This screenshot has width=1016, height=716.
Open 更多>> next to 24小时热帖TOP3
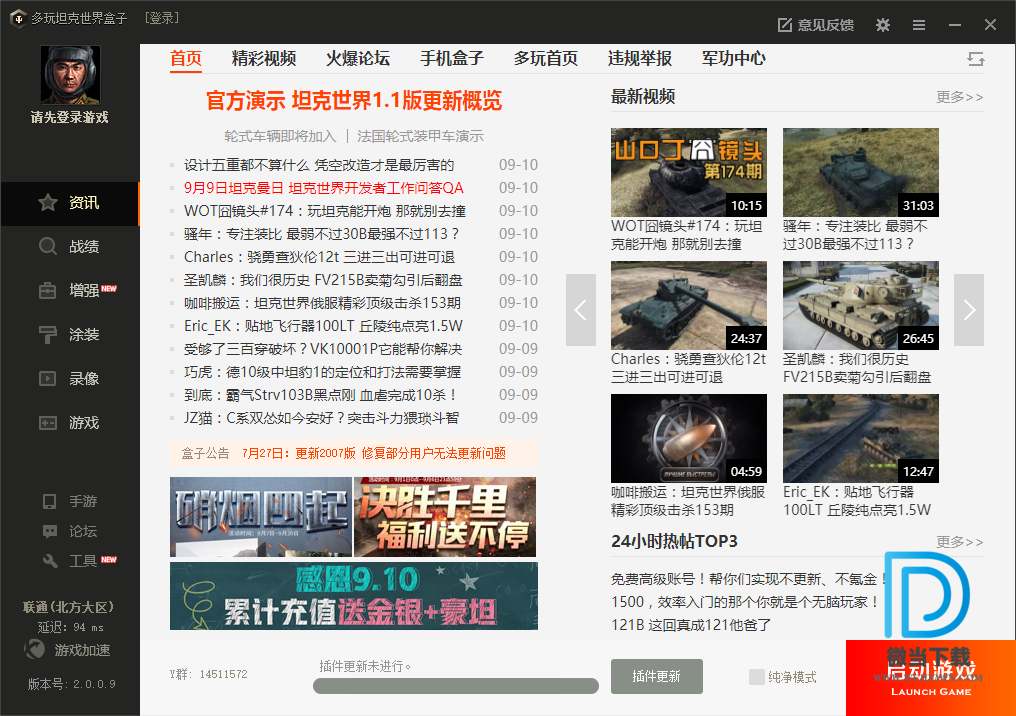pyautogui.click(x=960, y=542)
